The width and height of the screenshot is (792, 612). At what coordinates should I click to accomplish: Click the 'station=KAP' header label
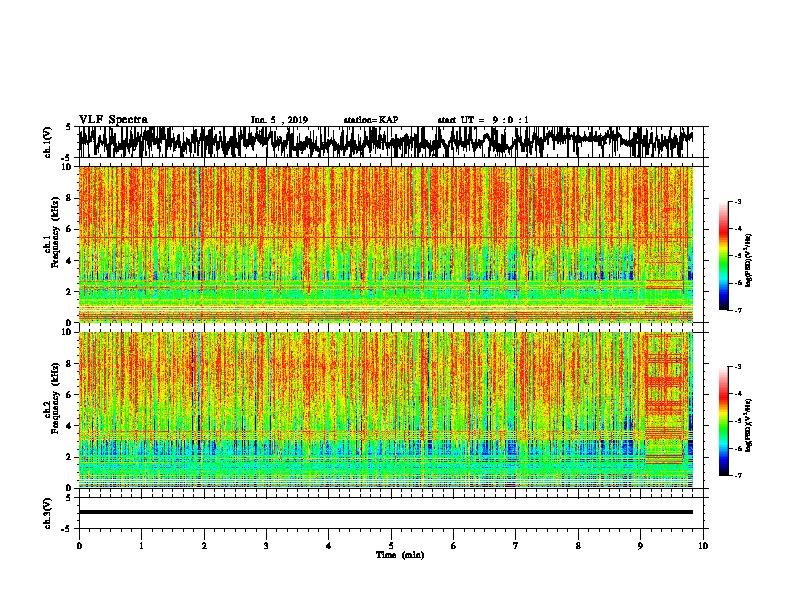(x=371, y=120)
